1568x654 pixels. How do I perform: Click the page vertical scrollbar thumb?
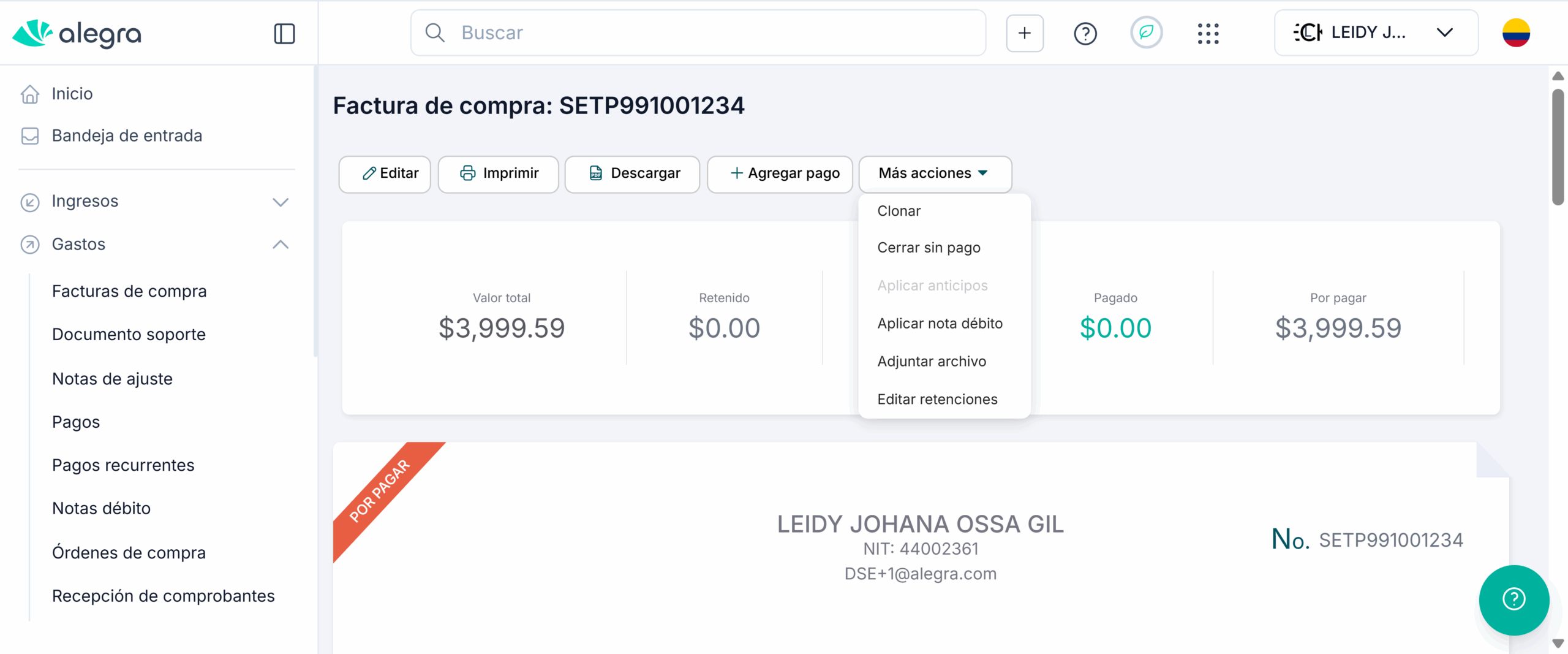(1558, 147)
